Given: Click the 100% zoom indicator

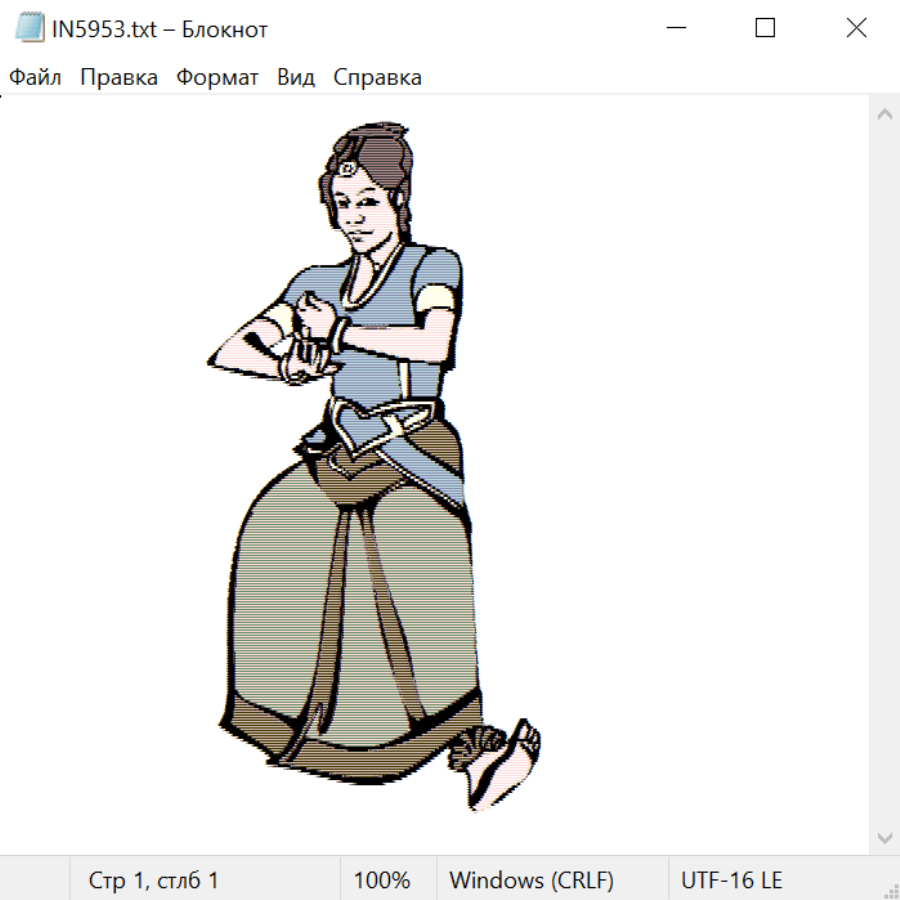Looking at the screenshot, I should tap(382, 880).
